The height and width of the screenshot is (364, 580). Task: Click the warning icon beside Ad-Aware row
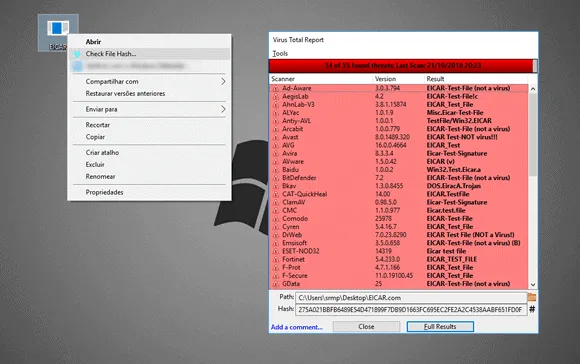(276, 88)
